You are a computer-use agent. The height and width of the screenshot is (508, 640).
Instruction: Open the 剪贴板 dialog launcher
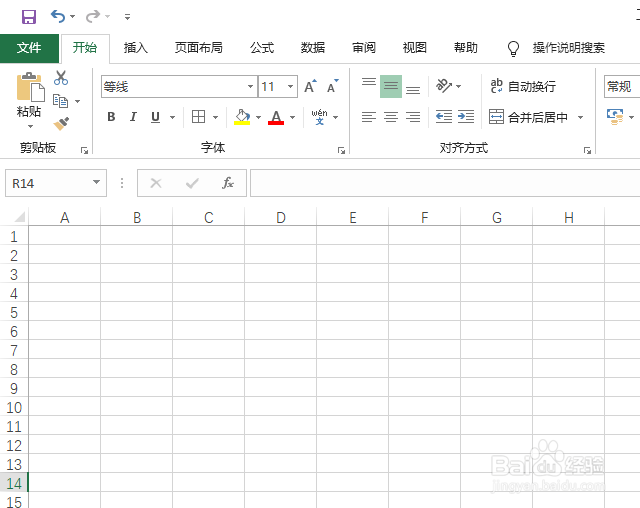(x=84, y=151)
